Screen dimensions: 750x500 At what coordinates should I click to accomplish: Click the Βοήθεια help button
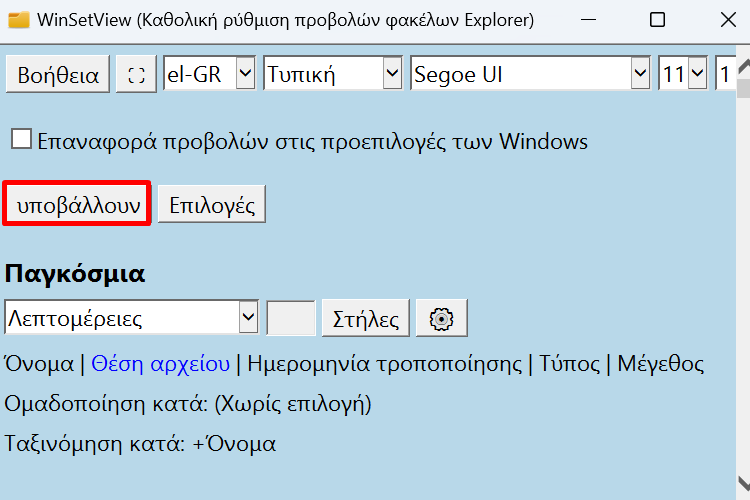(58, 75)
